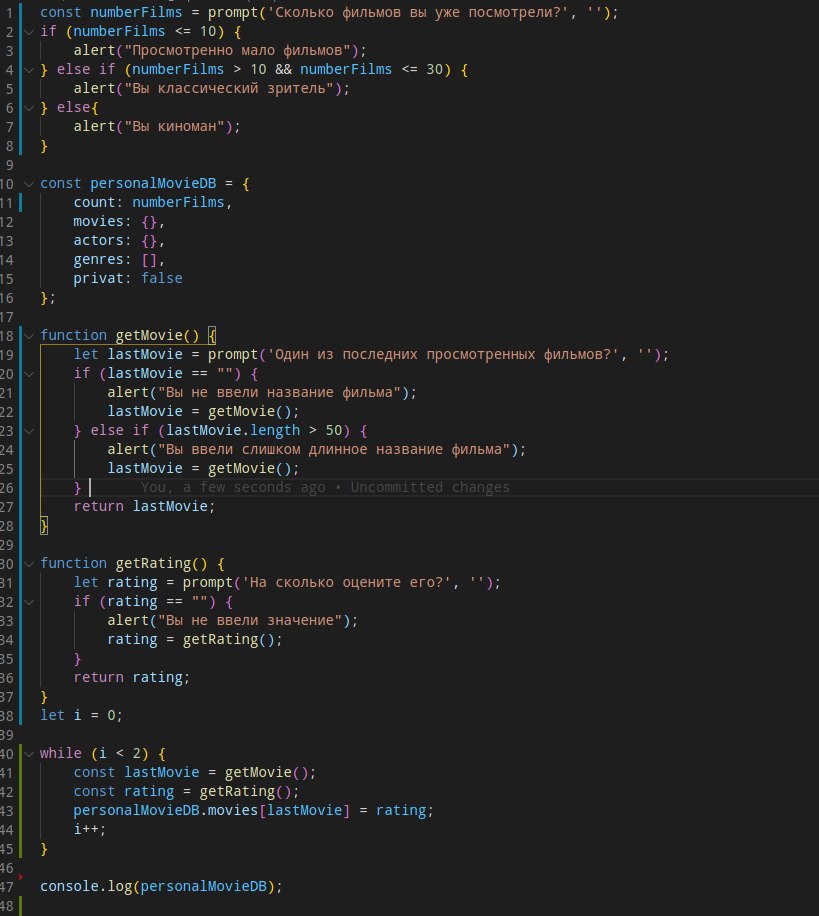Image resolution: width=819 pixels, height=916 pixels.
Task: Collapse the fold at '} else{' line
Action: point(29,108)
